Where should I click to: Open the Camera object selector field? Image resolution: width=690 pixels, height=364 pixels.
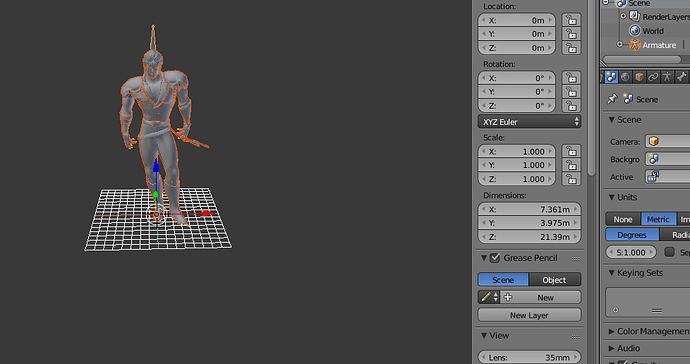coord(668,141)
